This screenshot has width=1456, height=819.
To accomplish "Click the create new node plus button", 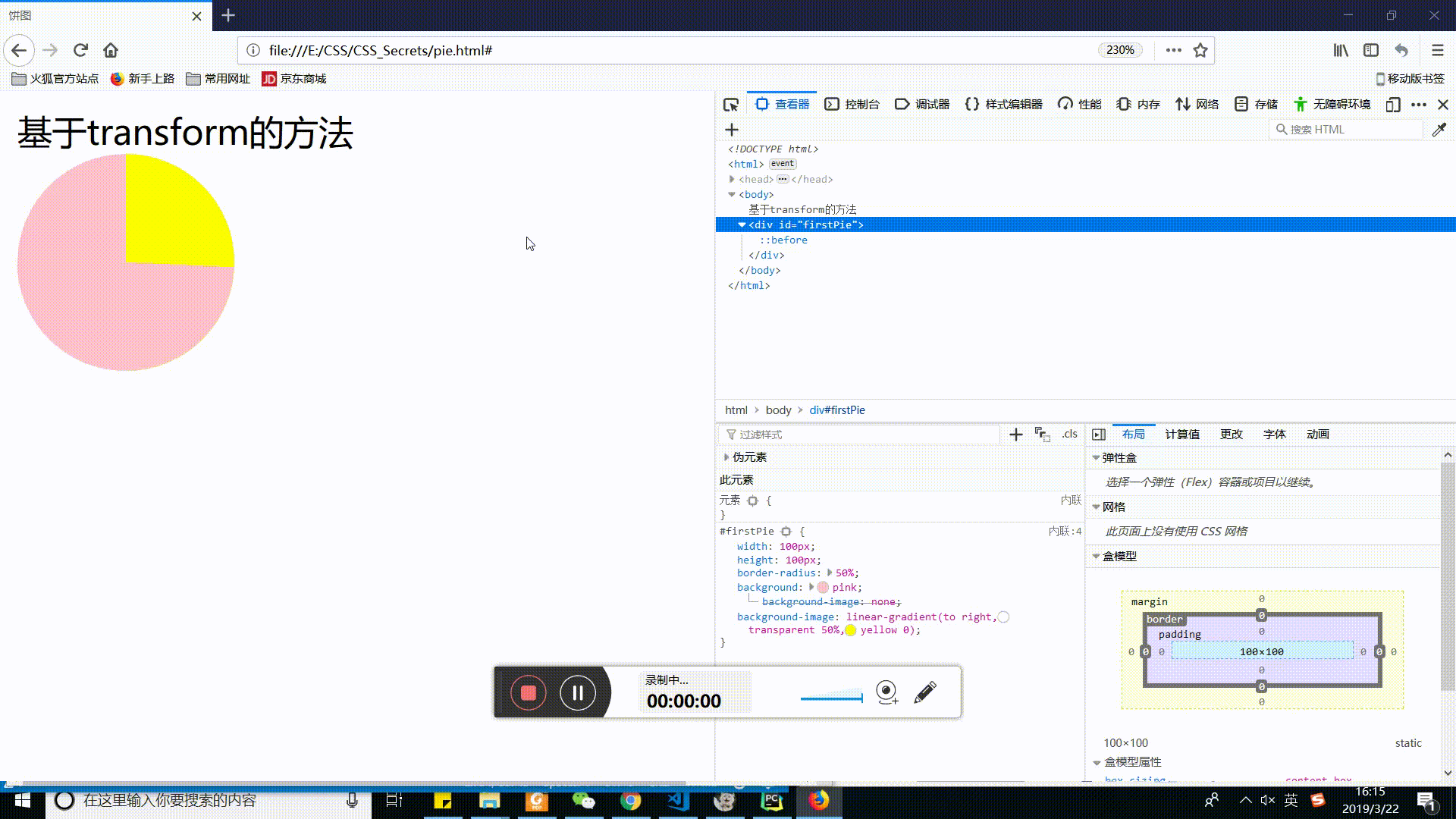I will [732, 130].
